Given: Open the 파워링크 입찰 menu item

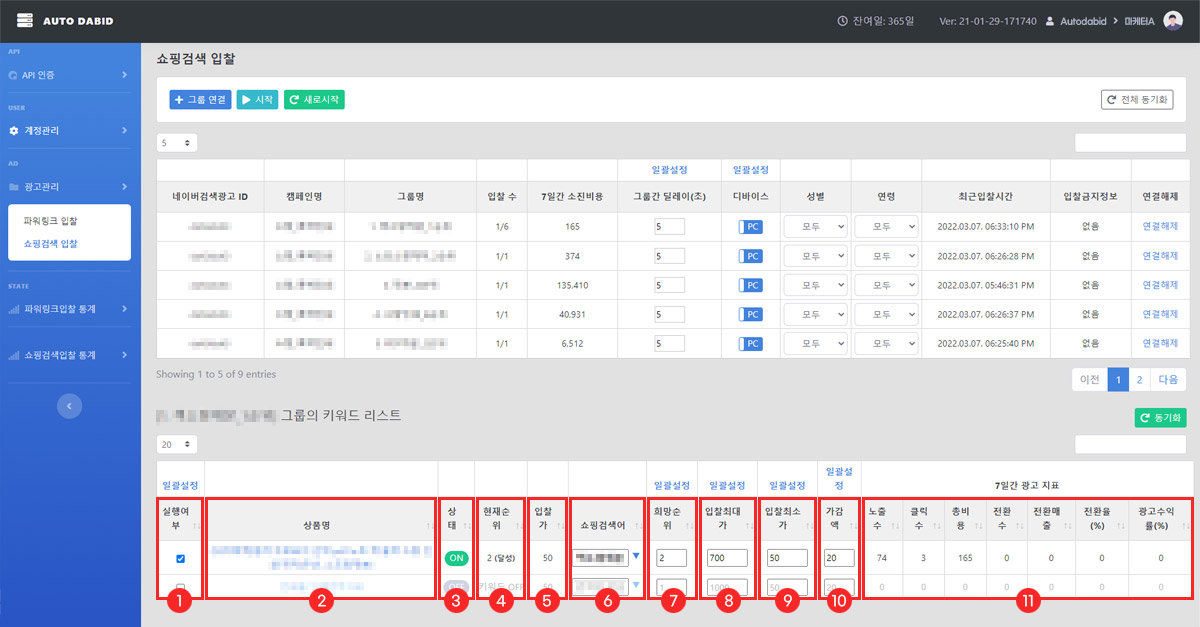Looking at the screenshot, I should point(51,220).
